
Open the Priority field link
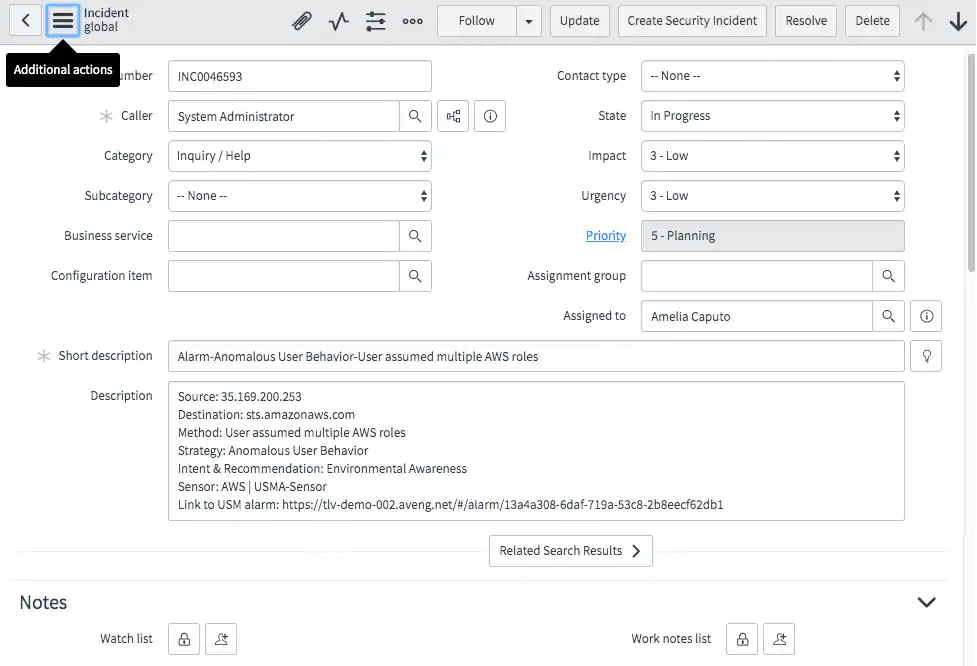[606, 236]
